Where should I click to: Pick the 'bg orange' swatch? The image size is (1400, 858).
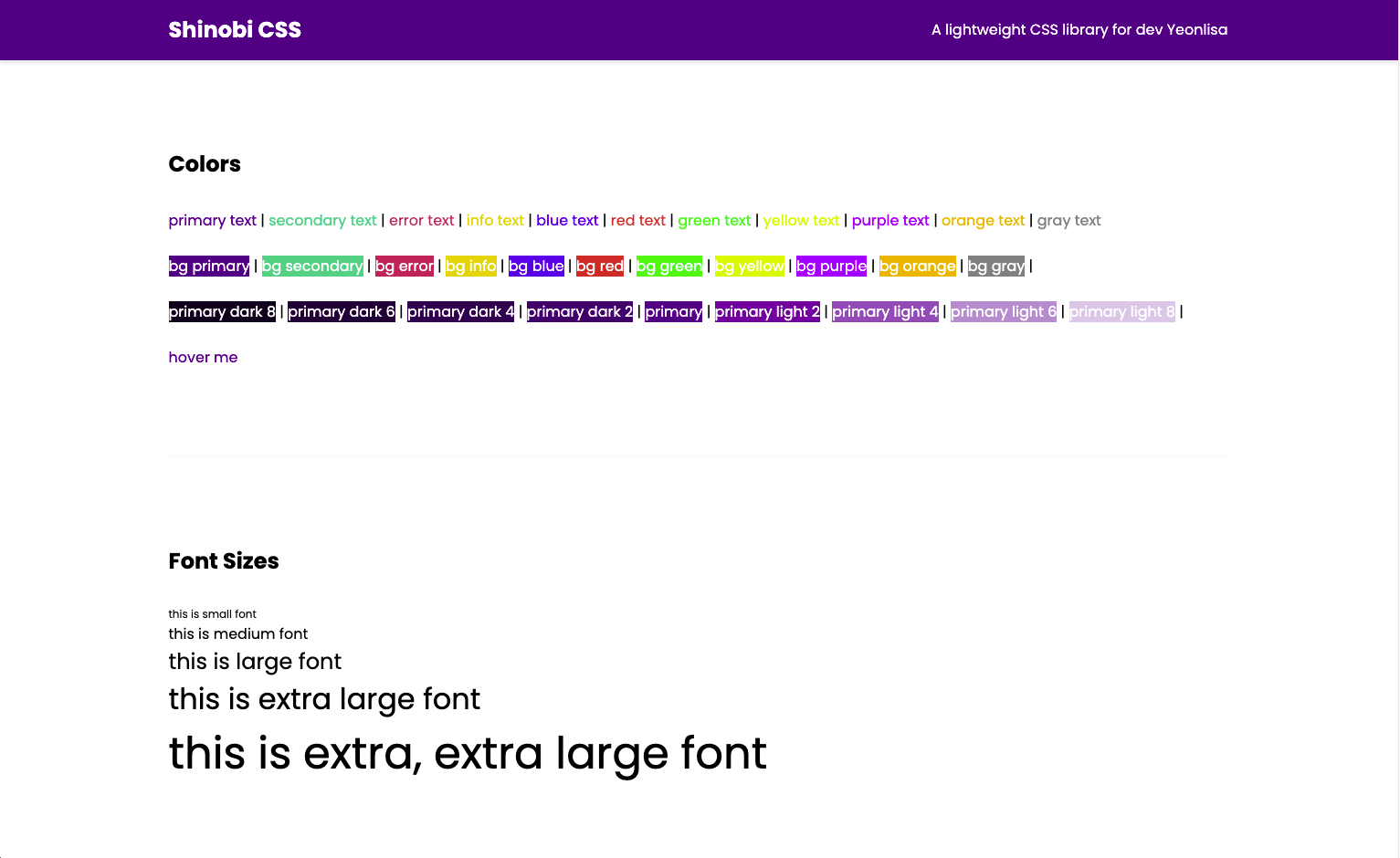918,266
